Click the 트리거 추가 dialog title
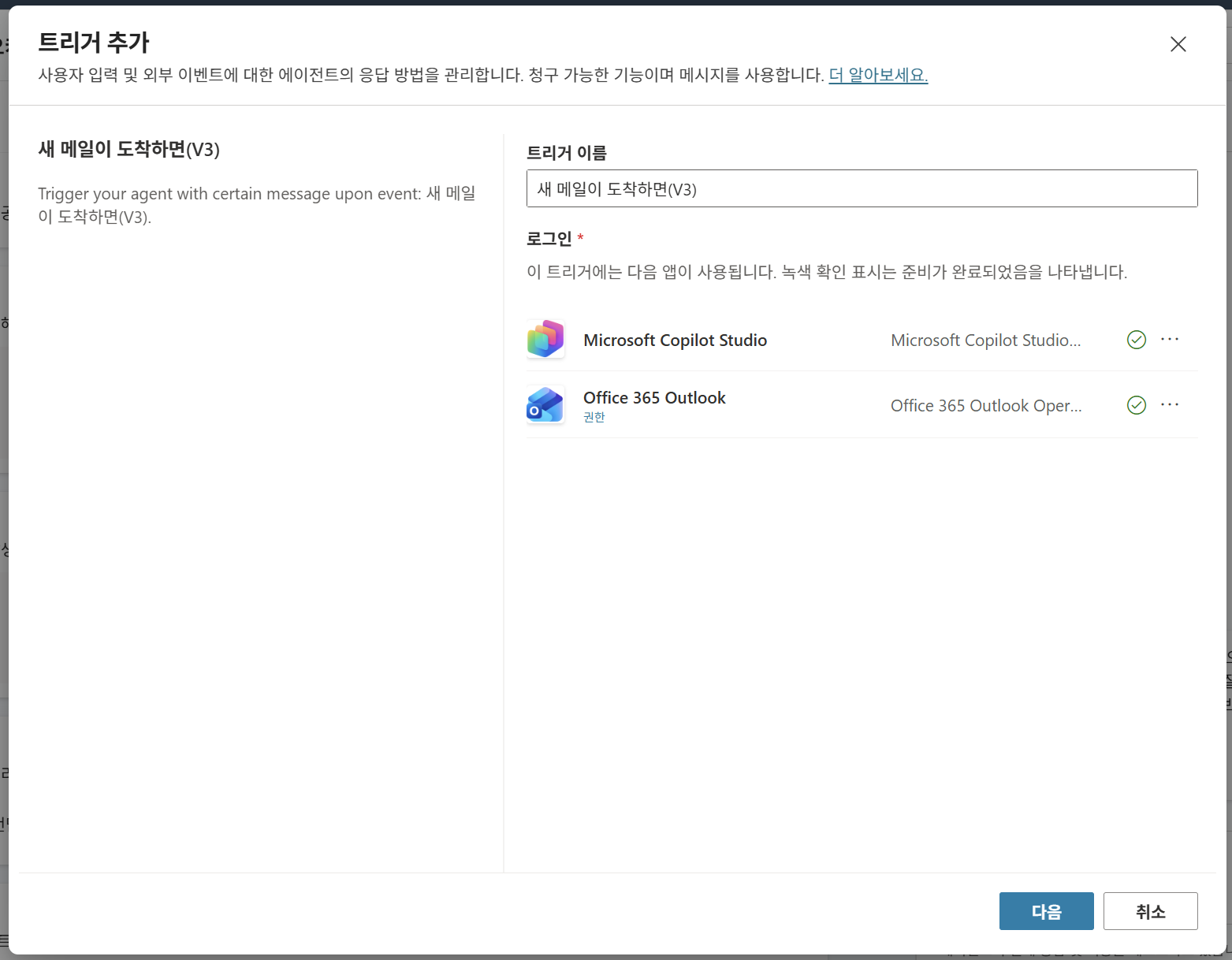Image resolution: width=1232 pixels, height=960 pixels. 94,43
